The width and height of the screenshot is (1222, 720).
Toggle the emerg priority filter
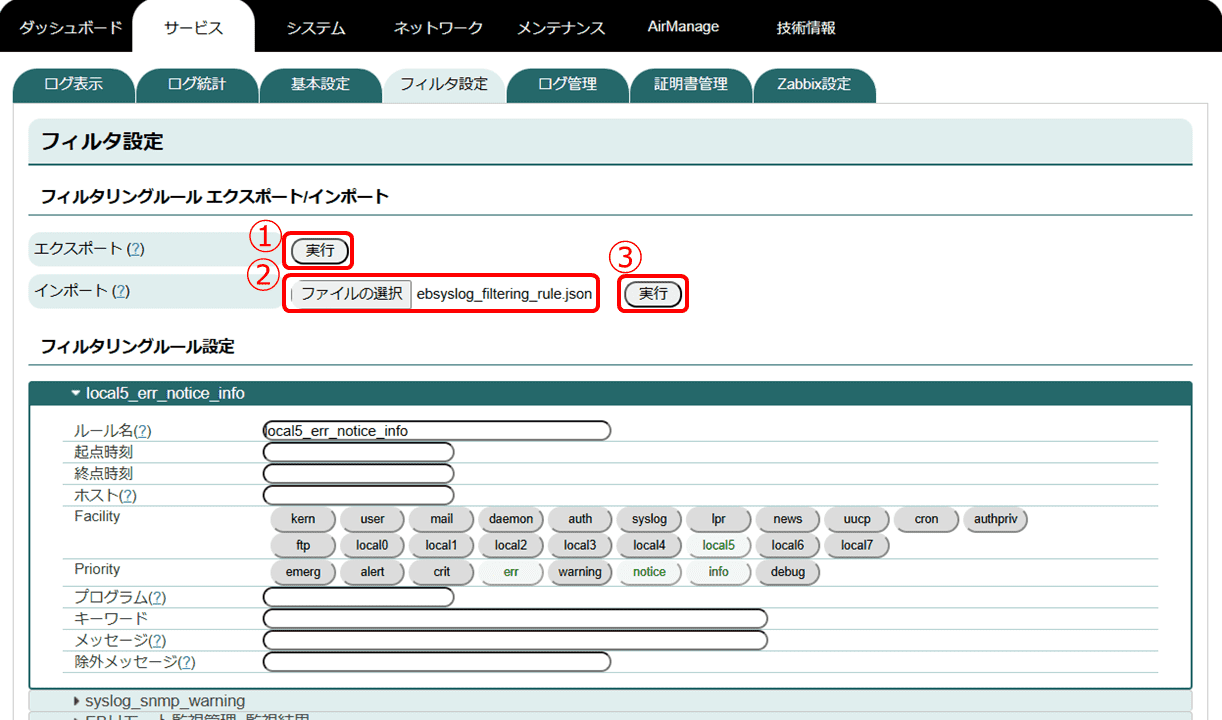tap(303, 571)
